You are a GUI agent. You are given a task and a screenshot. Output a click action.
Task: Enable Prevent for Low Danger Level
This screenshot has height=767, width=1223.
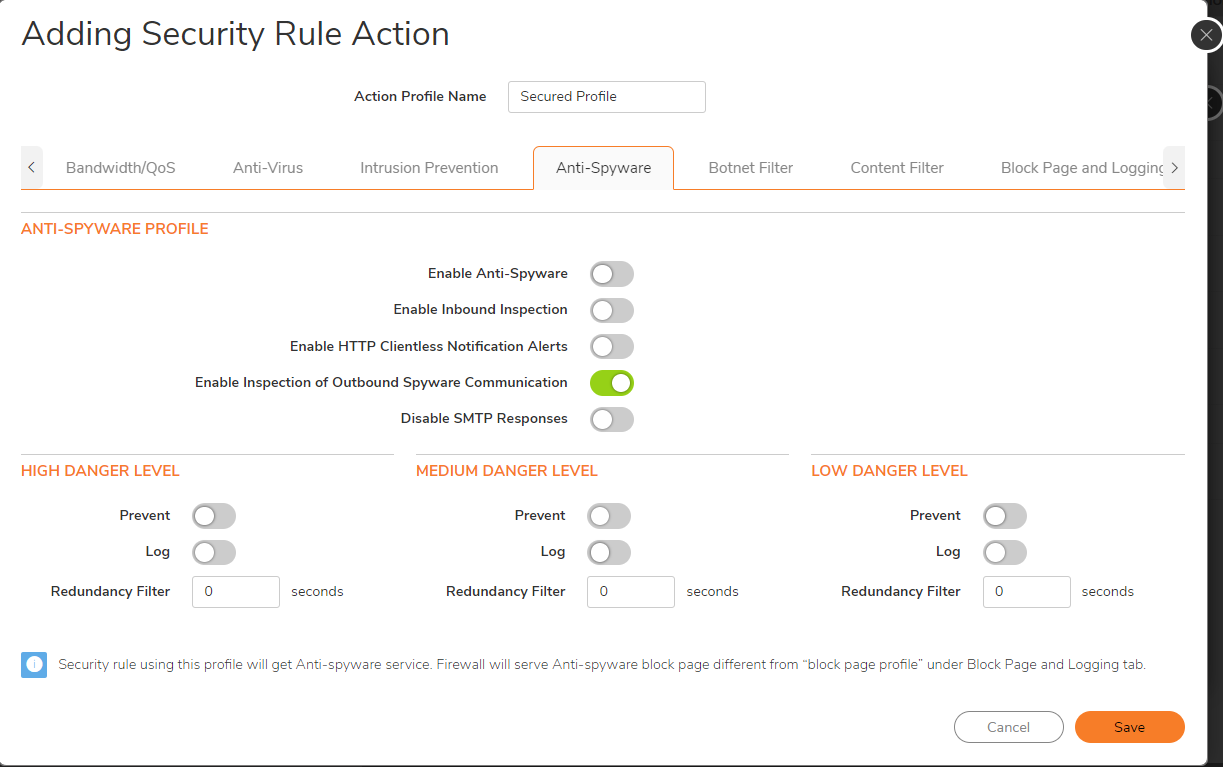[1004, 515]
